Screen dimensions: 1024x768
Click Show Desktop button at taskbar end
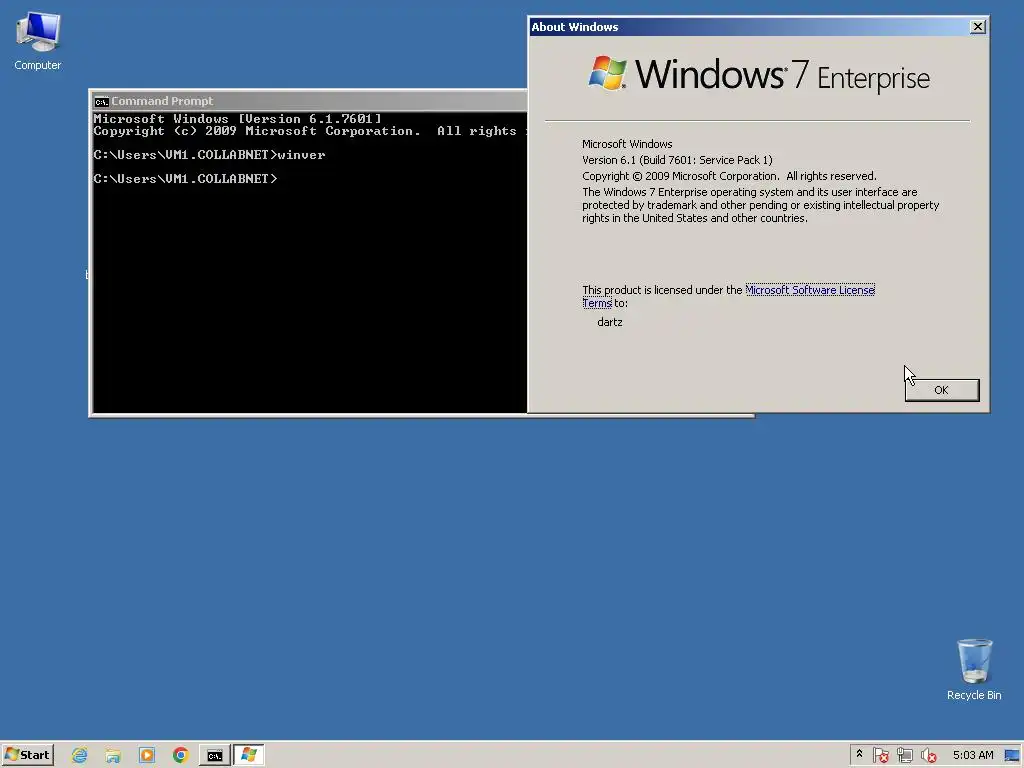[x=1013, y=755]
